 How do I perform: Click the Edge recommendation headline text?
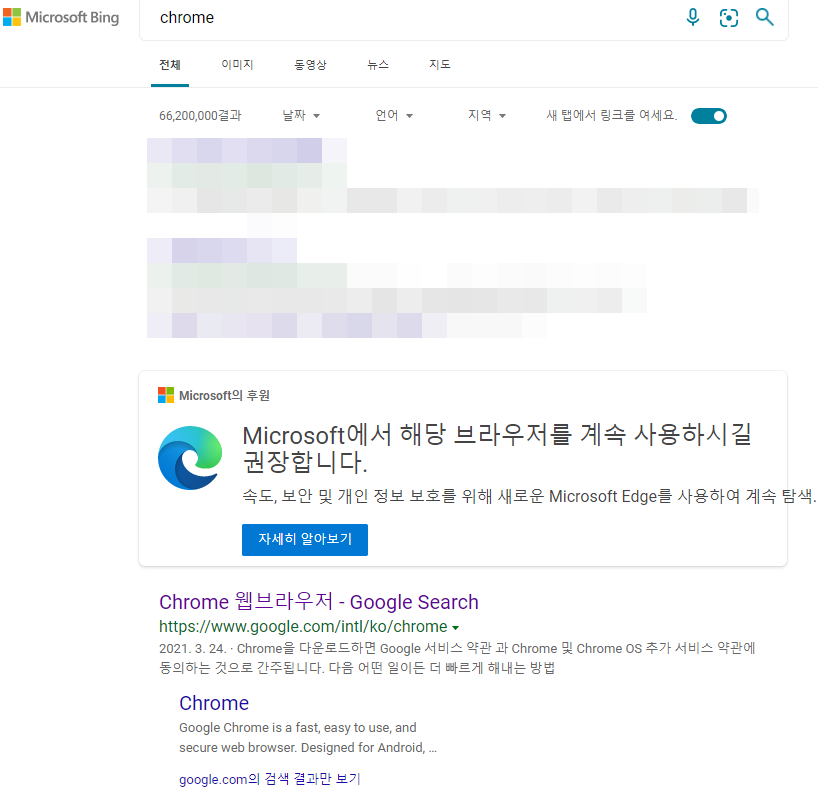(x=497, y=448)
